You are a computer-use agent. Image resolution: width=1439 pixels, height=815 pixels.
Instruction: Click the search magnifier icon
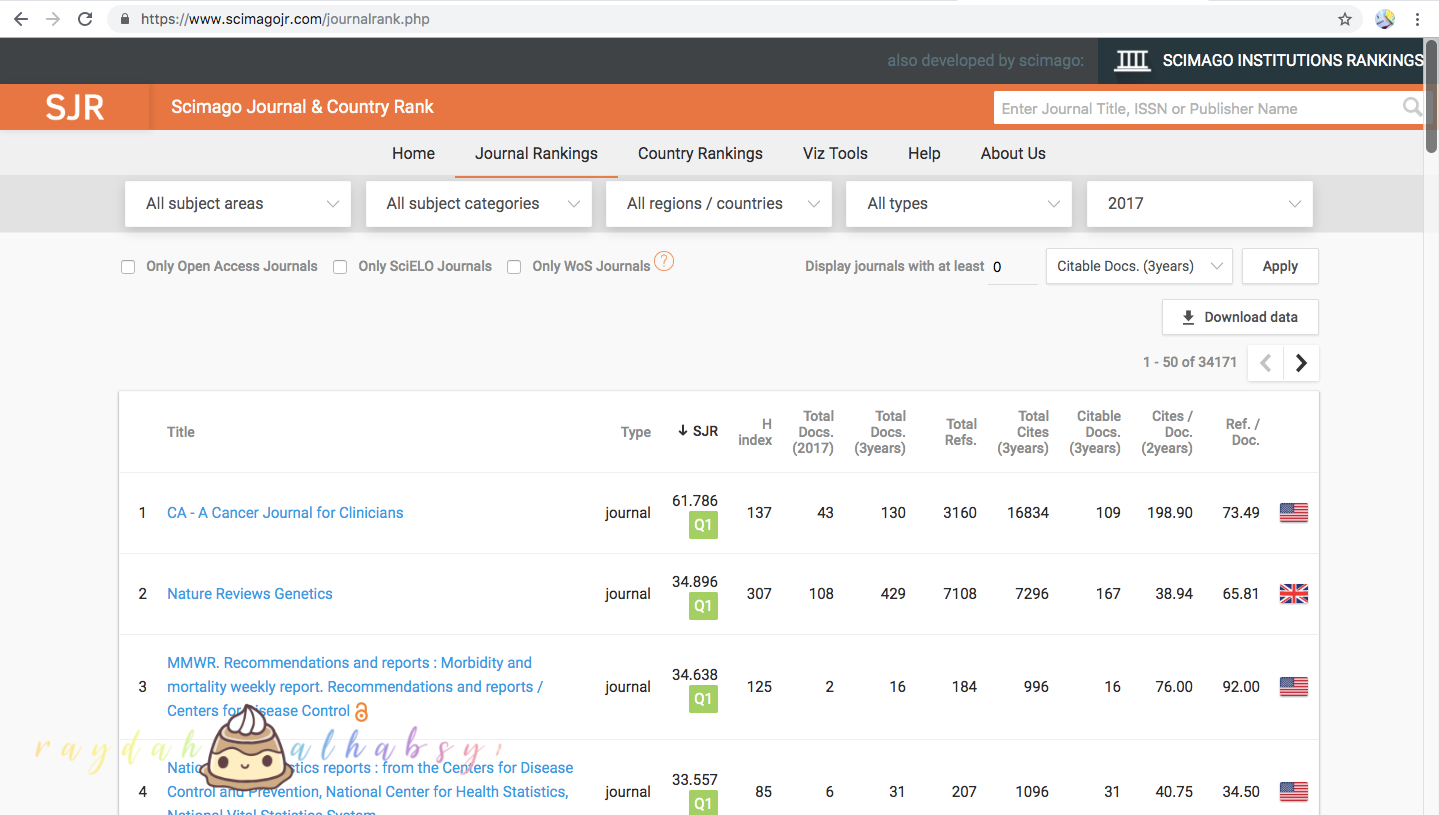1412,107
